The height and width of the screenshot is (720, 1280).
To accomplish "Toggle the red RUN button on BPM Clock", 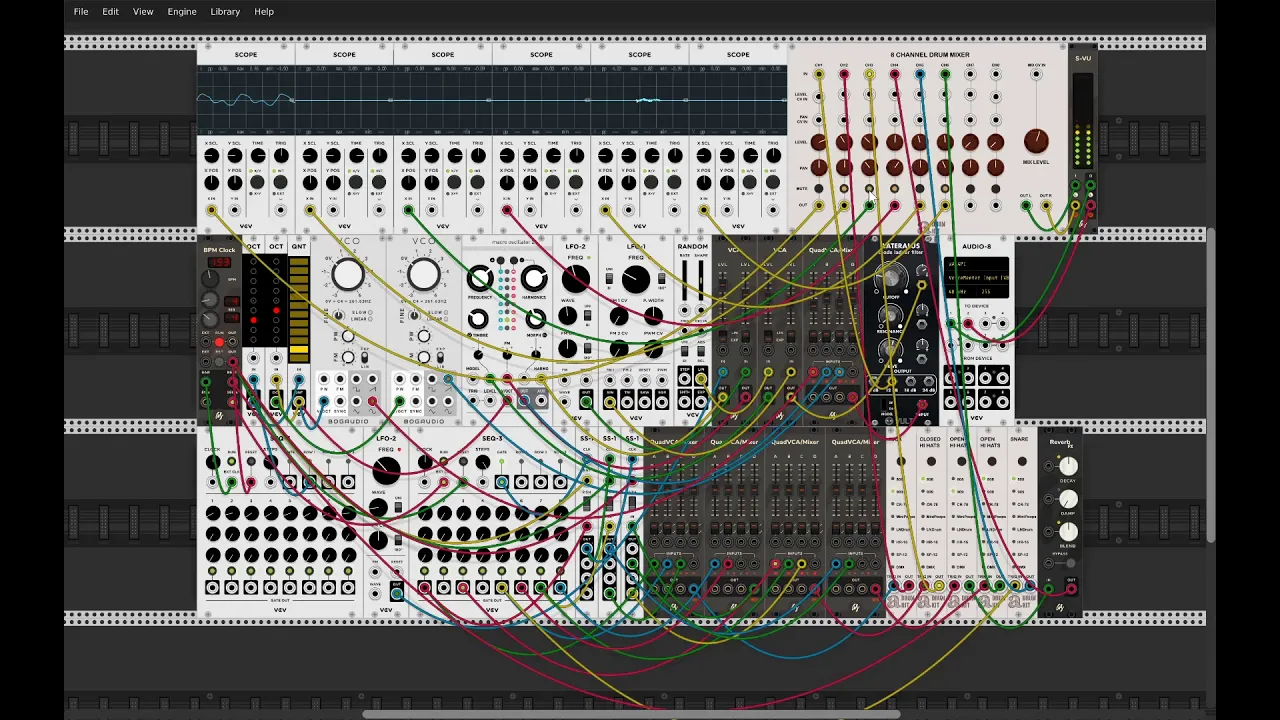I will pyautogui.click(x=219, y=342).
